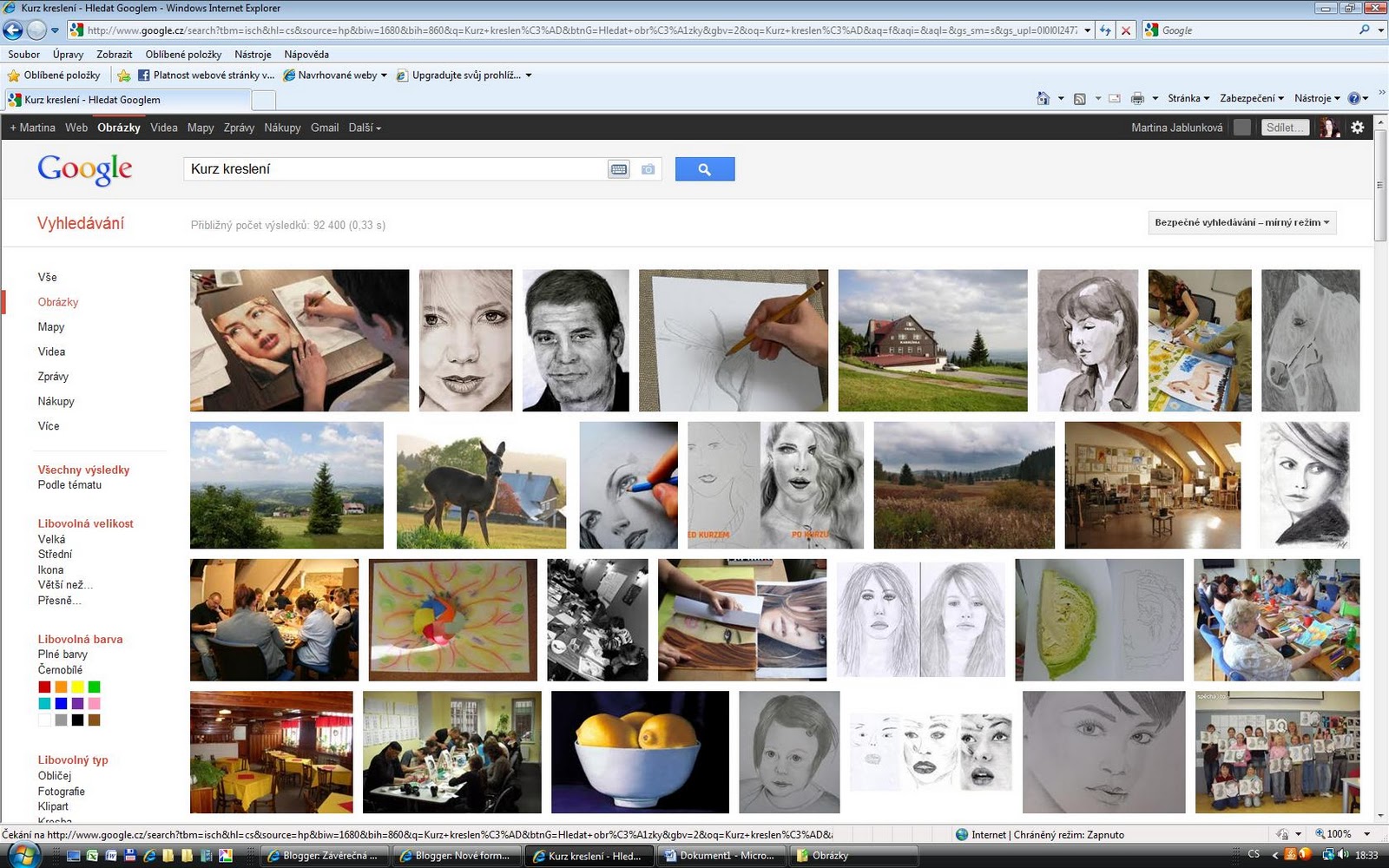Open the Zobrazit menu
1389x868 pixels.
tap(114, 54)
